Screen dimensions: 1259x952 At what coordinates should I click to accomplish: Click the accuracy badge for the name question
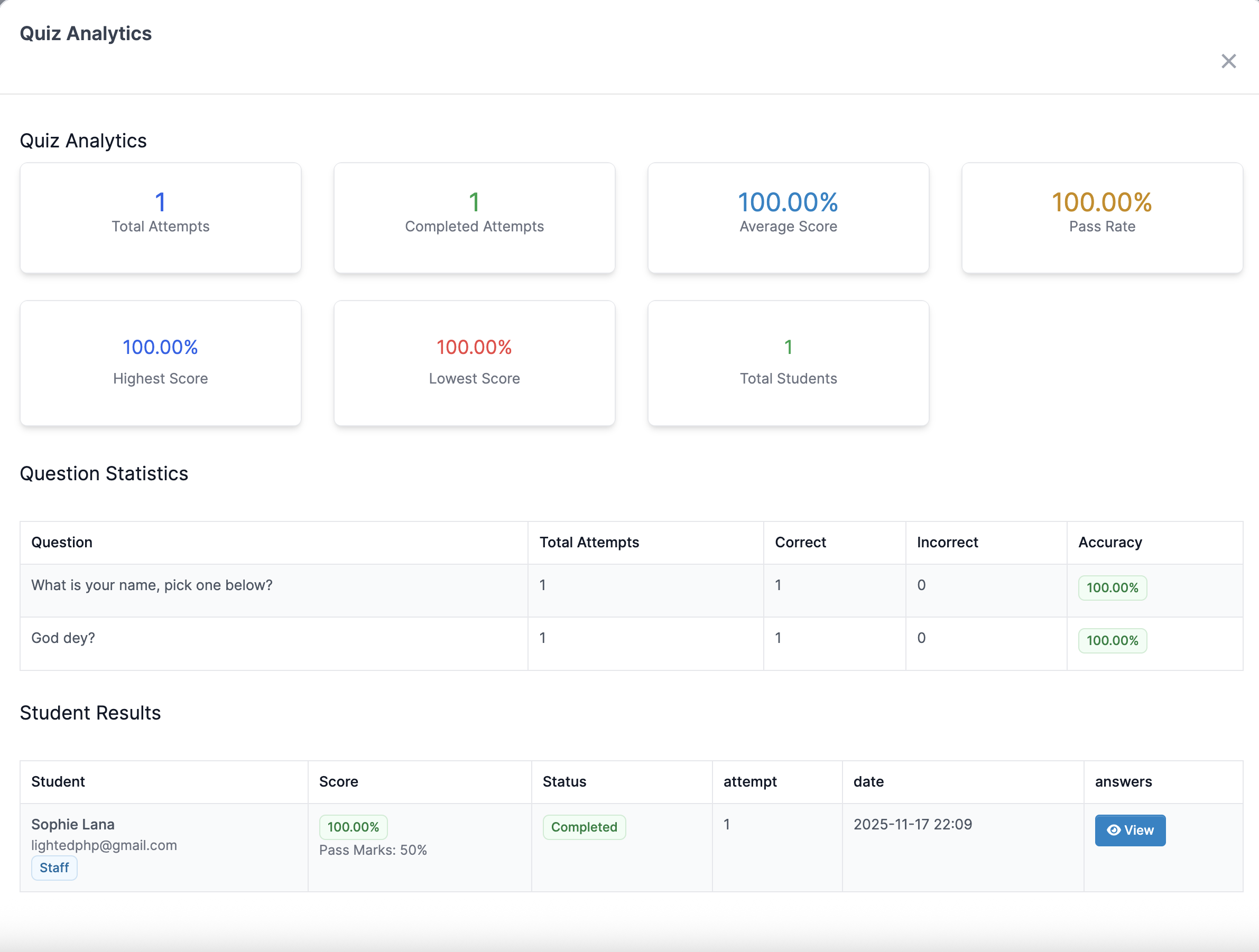pos(1112,587)
